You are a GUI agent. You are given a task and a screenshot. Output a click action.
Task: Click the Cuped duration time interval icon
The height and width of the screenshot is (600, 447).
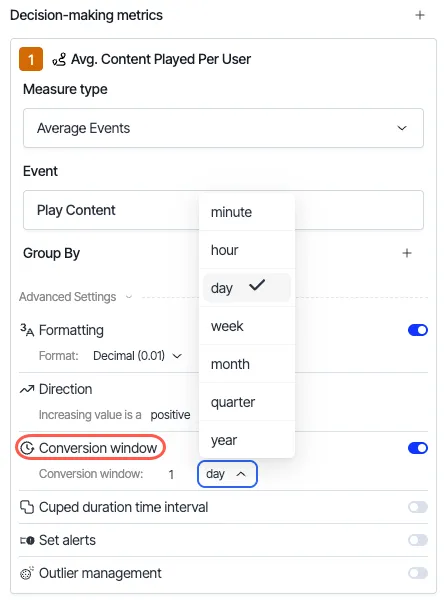point(27,507)
